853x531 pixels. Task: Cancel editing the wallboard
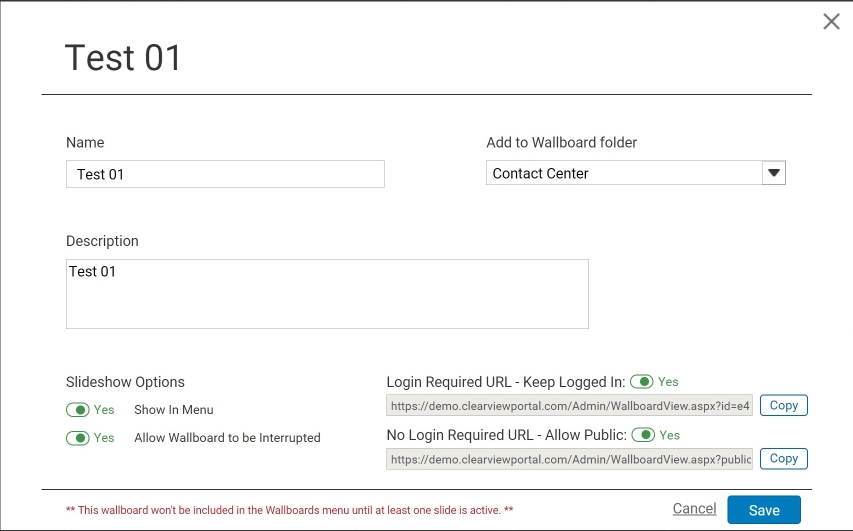(x=694, y=509)
